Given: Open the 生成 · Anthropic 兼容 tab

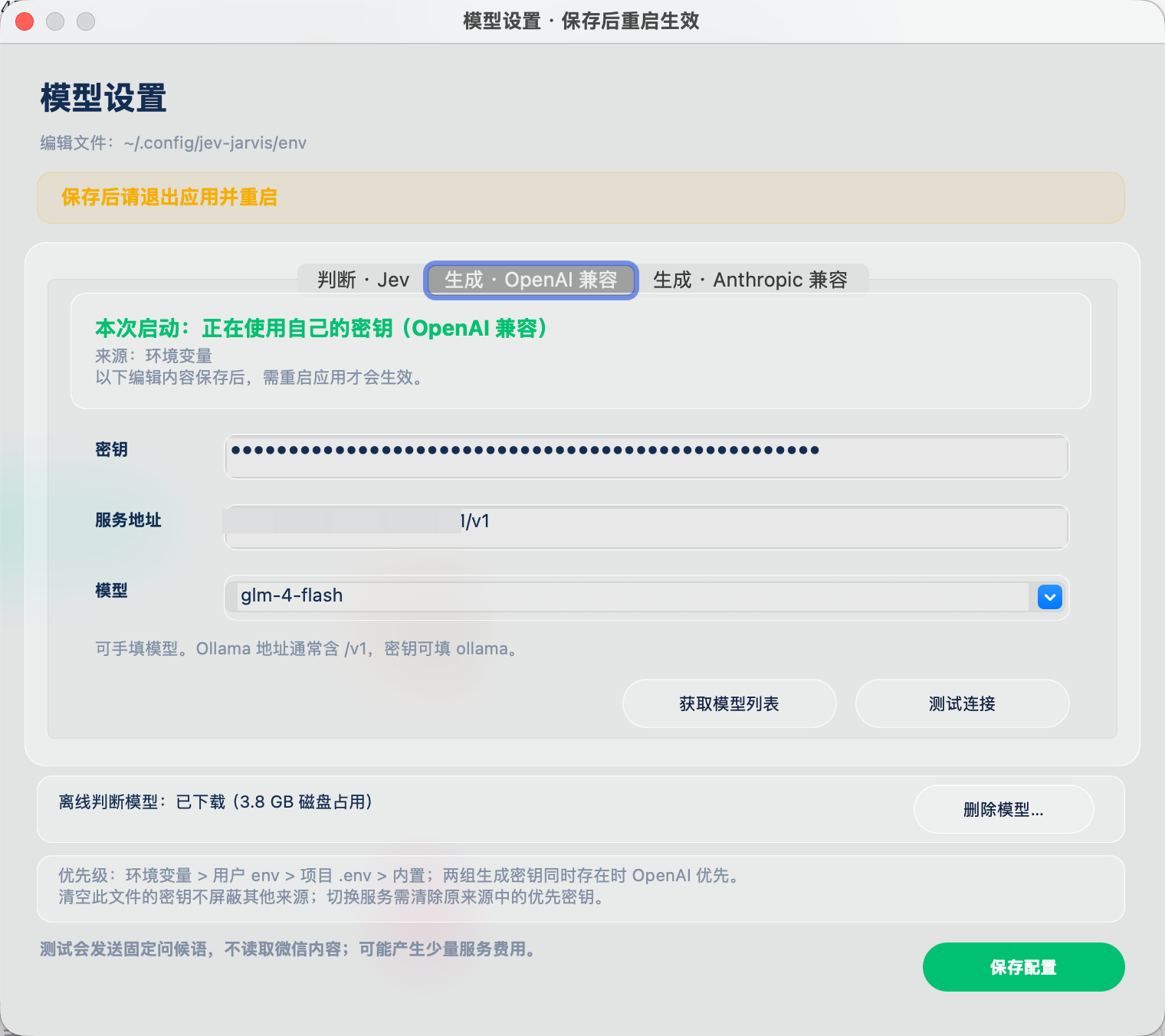Looking at the screenshot, I should (x=750, y=280).
